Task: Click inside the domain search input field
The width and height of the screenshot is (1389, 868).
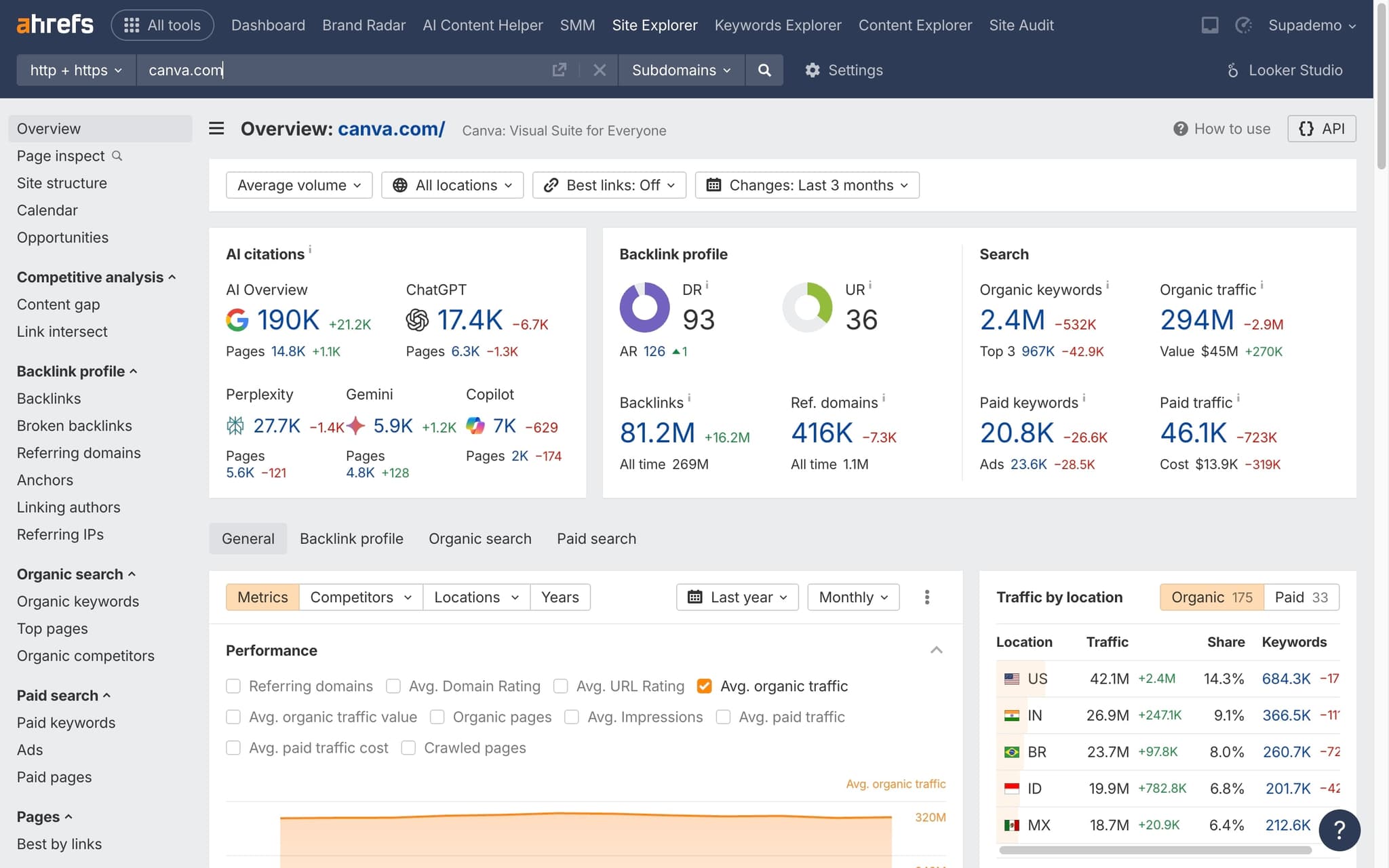Action: coord(339,70)
